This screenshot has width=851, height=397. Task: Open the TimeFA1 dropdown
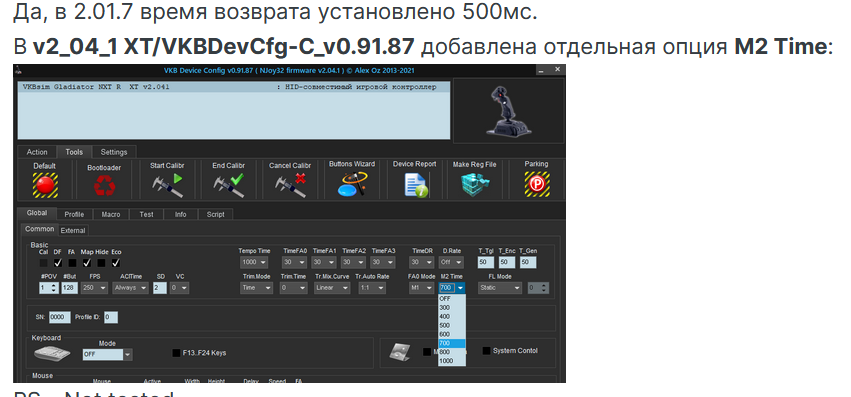325,263
